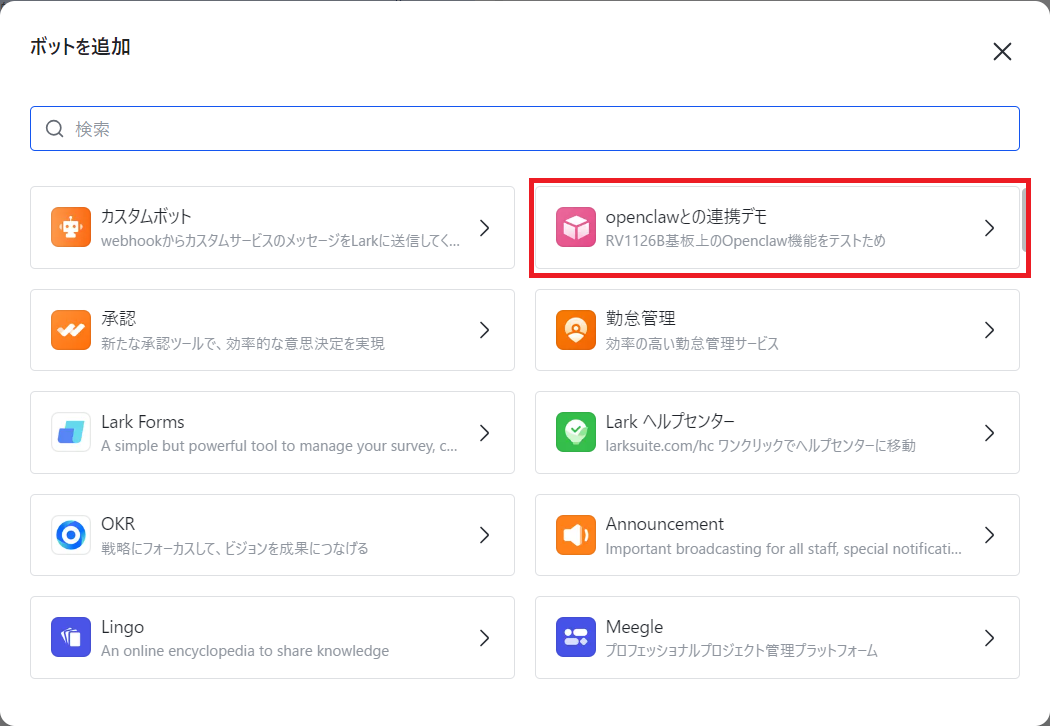Open the Lark Forms bot entry

click(x=273, y=433)
